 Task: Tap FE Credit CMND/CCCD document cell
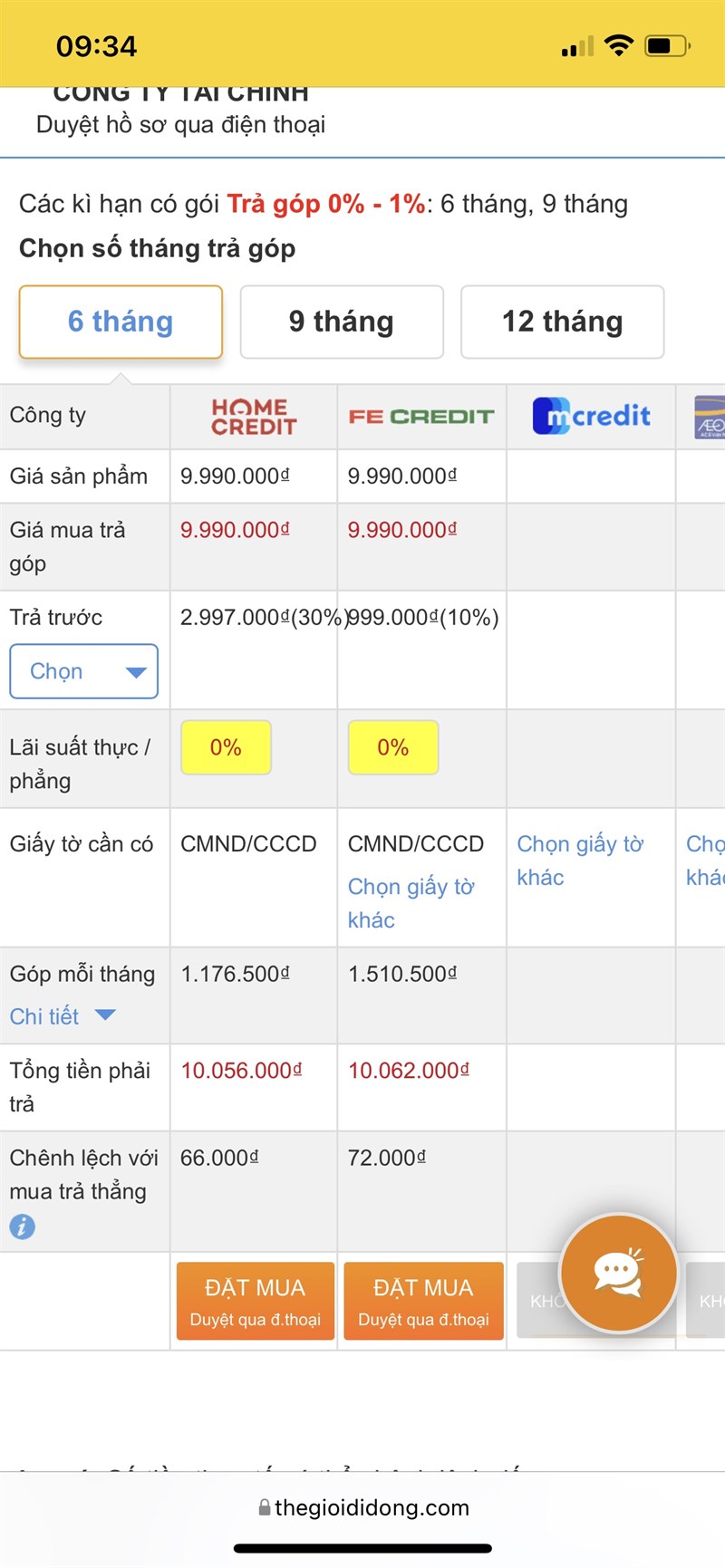[416, 844]
